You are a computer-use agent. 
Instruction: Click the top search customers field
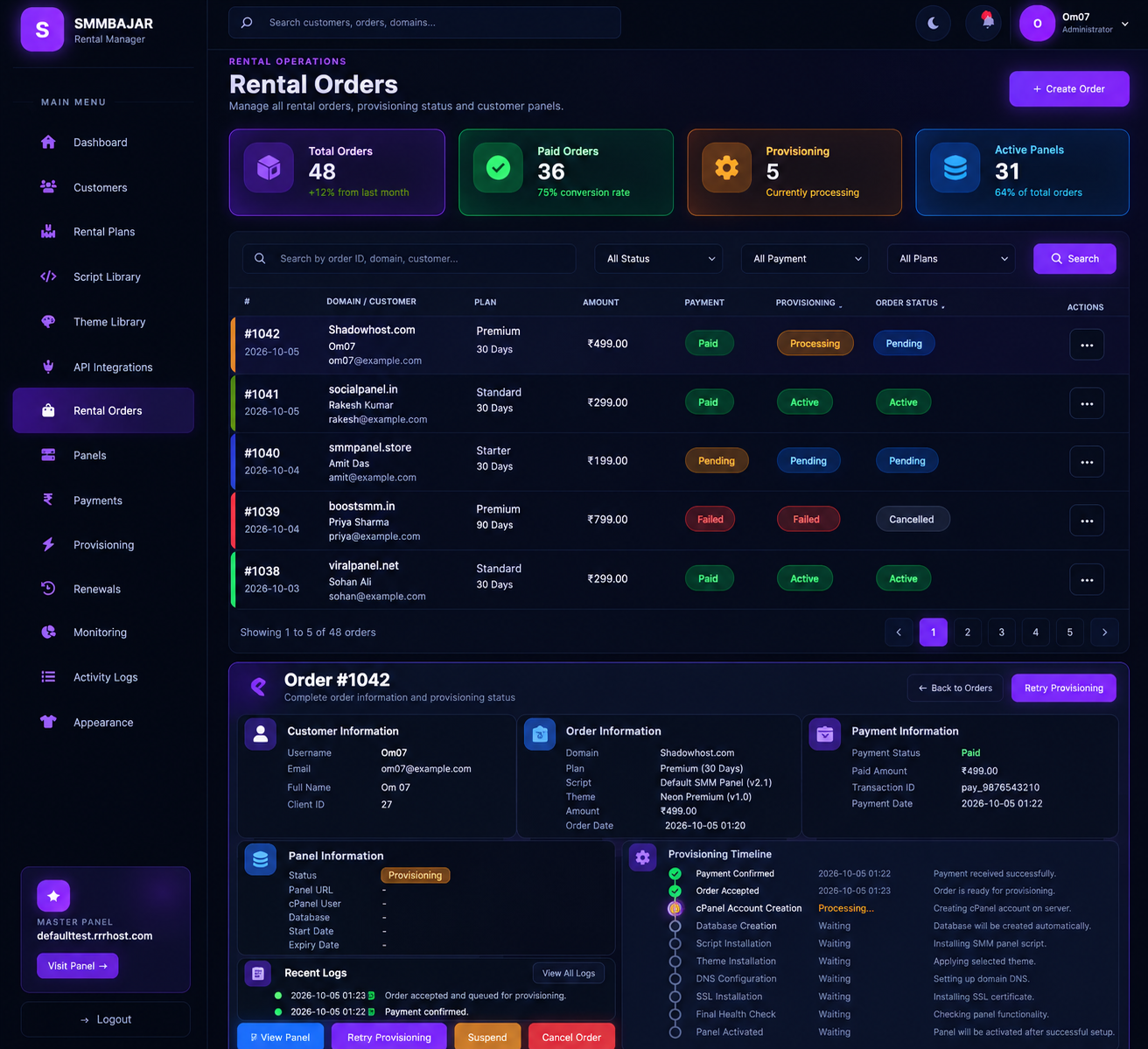coord(424,23)
